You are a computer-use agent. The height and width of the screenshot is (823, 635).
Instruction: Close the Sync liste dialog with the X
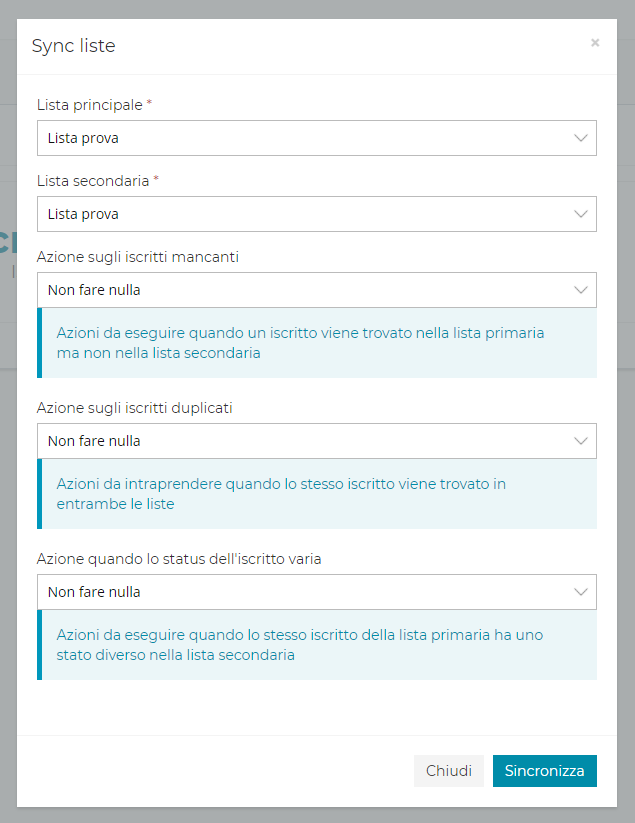click(x=595, y=43)
